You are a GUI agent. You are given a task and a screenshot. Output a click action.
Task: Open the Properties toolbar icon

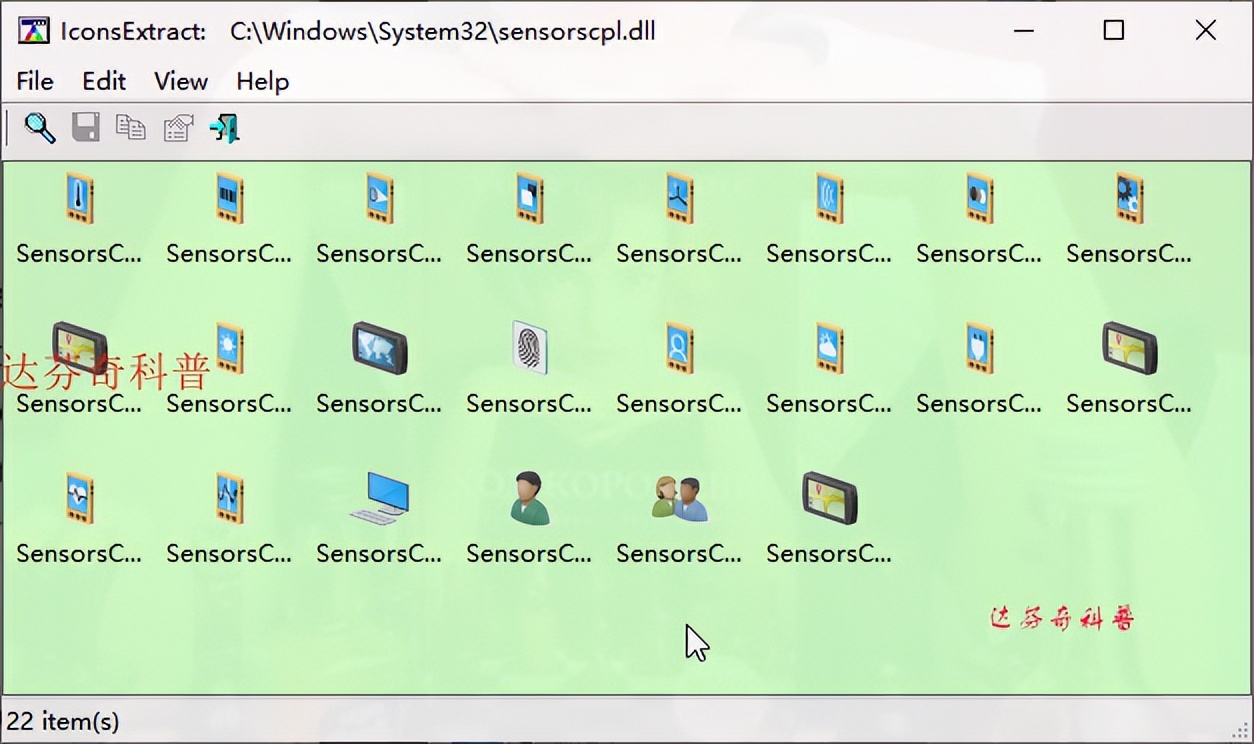(178, 127)
